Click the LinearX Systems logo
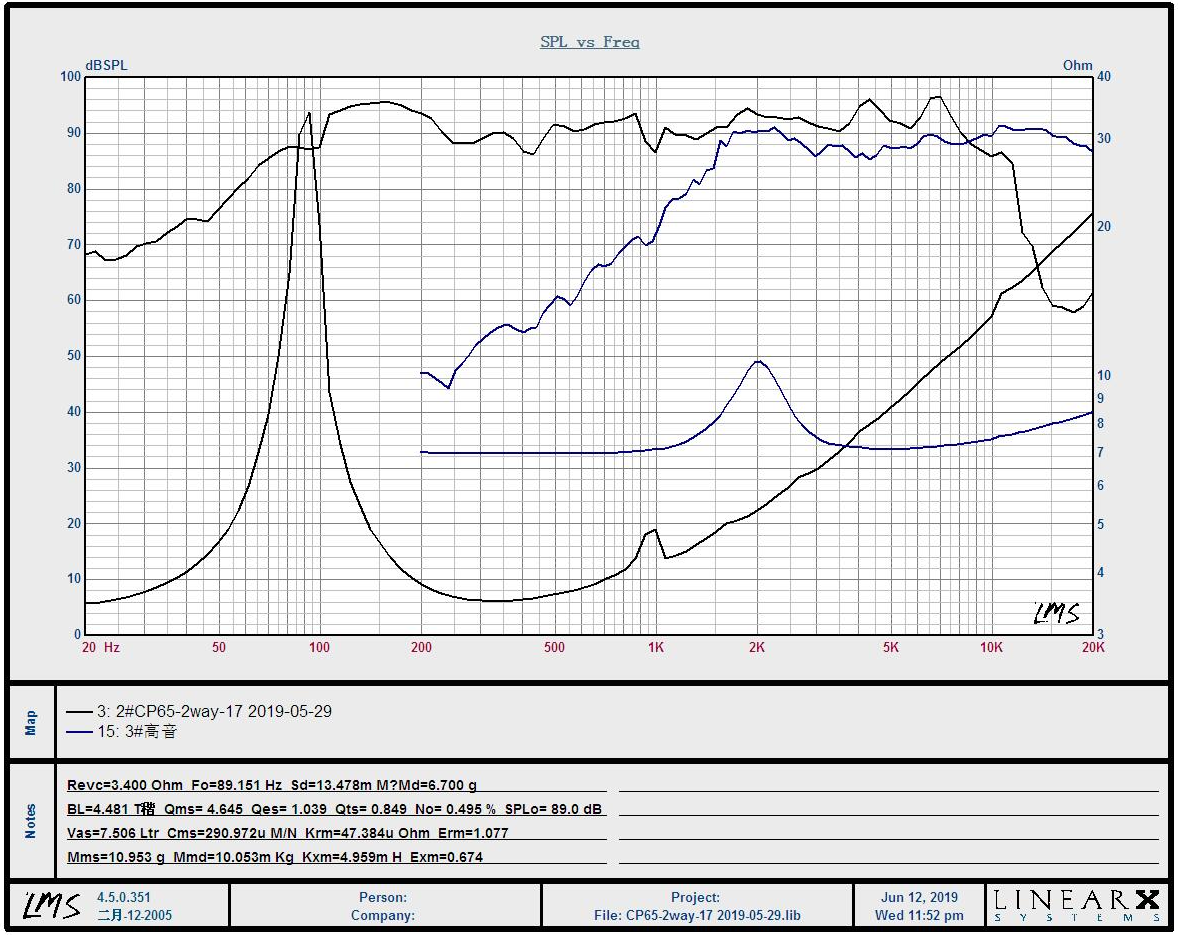The width and height of the screenshot is (1178, 935). tap(1077, 905)
